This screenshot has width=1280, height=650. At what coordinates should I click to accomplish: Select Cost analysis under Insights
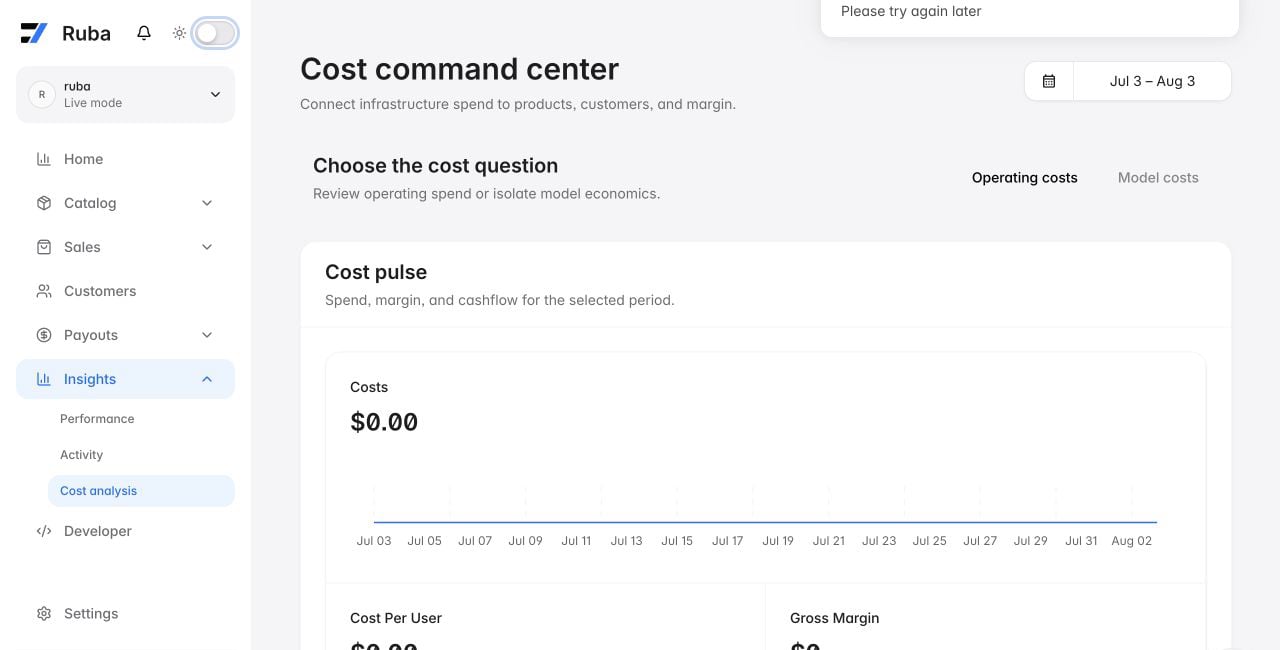tap(141, 491)
